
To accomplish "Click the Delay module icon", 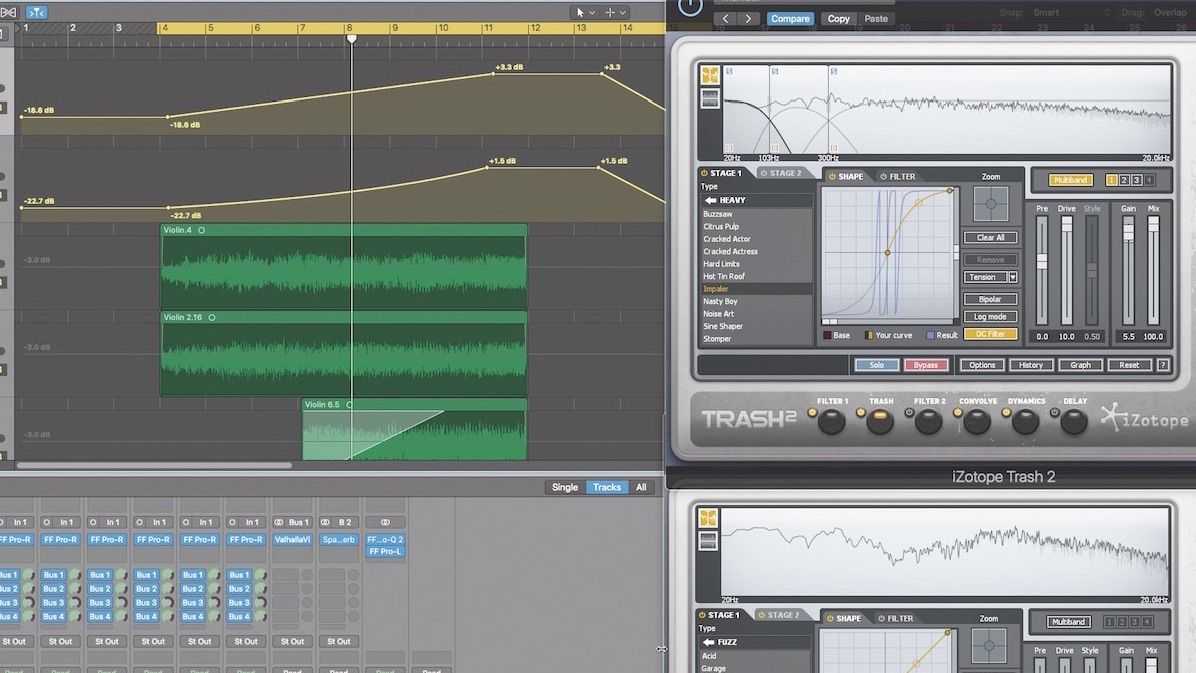I will (x=1071, y=422).
